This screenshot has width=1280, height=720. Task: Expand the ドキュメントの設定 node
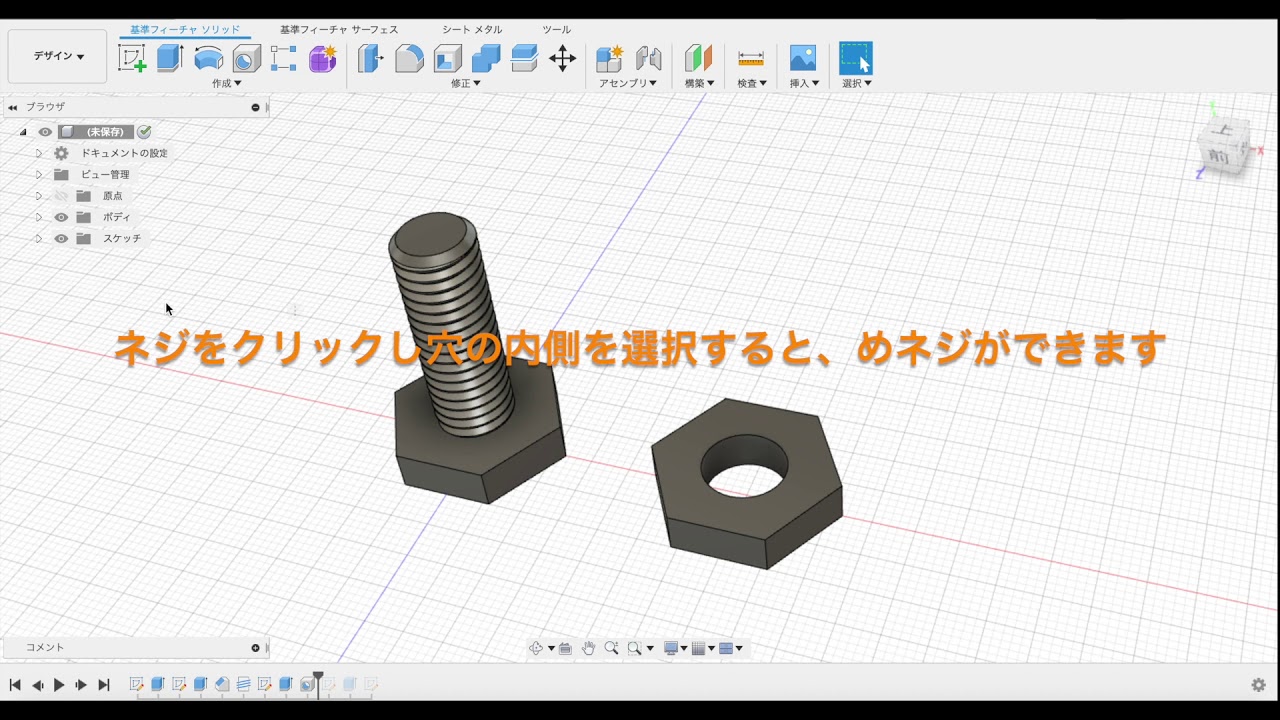pos(39,153)
